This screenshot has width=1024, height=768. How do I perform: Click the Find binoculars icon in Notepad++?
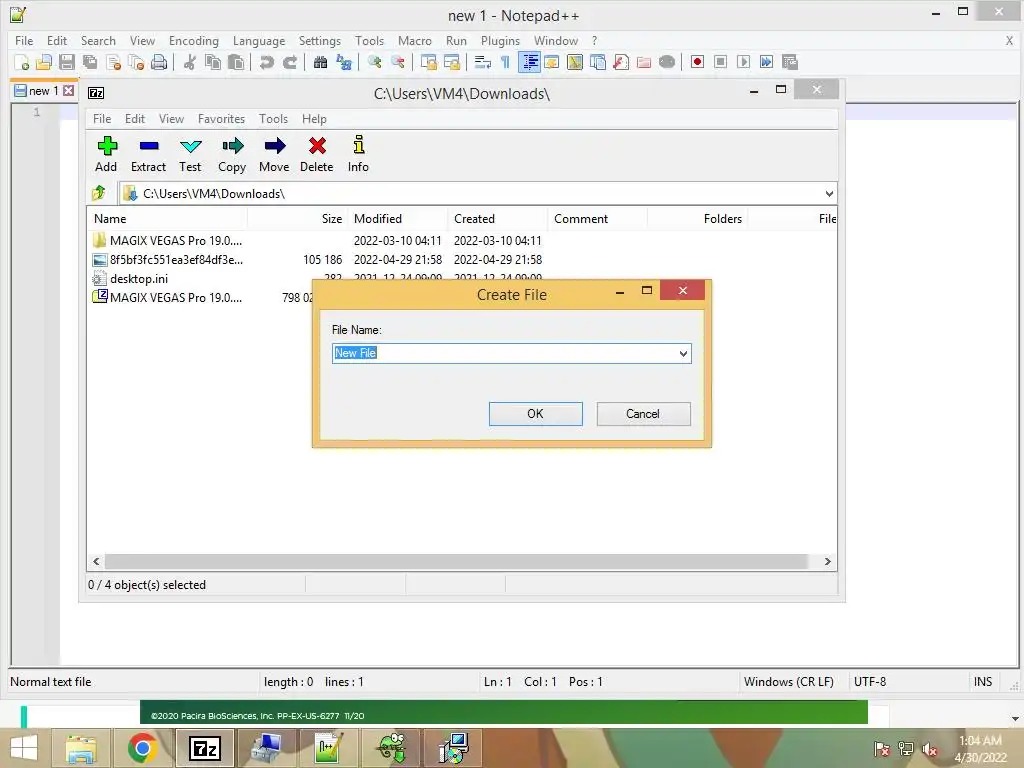coord(320,62)
